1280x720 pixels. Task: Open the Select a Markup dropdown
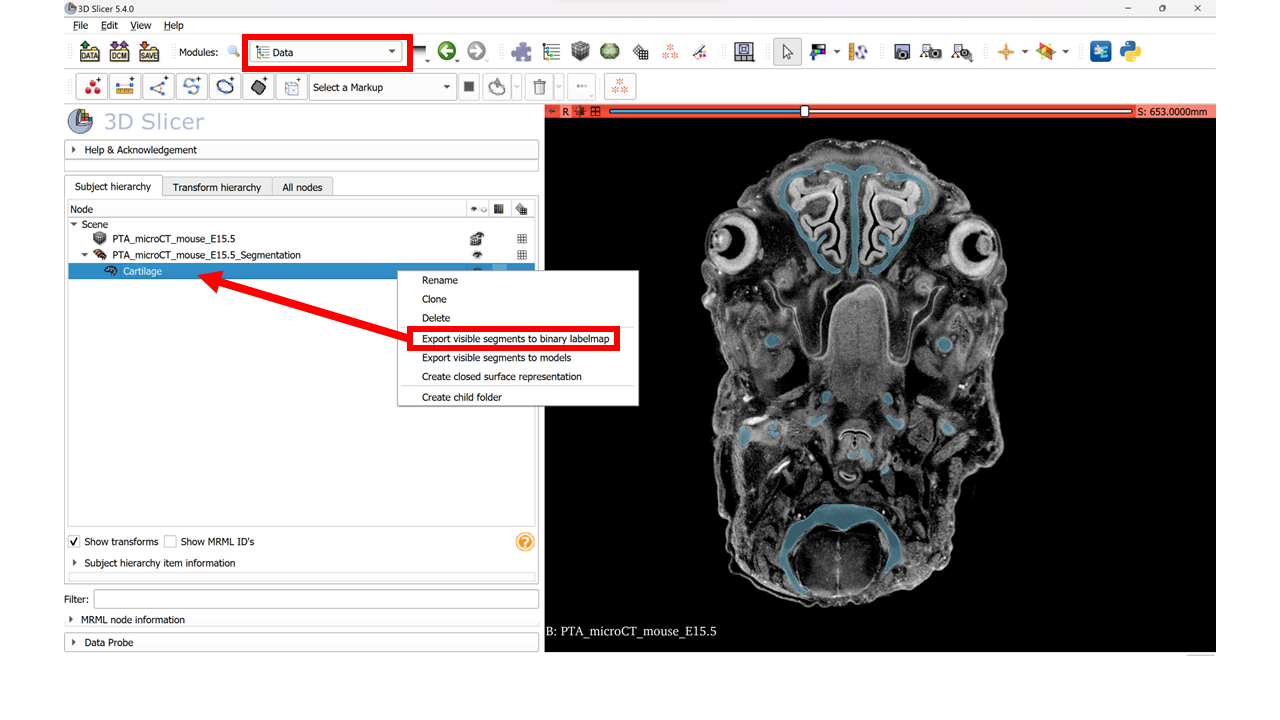382,87
